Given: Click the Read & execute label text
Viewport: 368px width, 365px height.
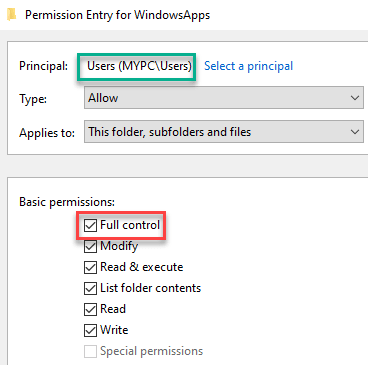Looking at the screenshot, I should coord(142,267).
